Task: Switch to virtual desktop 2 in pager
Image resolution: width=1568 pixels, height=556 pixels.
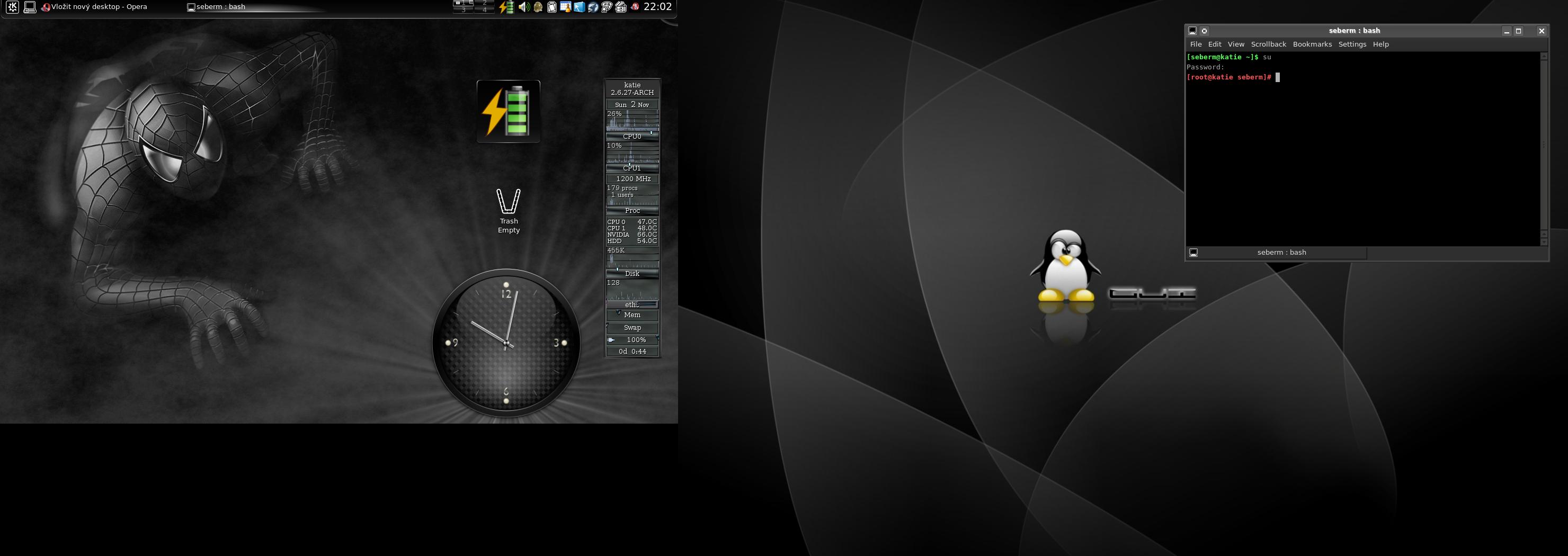Action: [485, 3]
